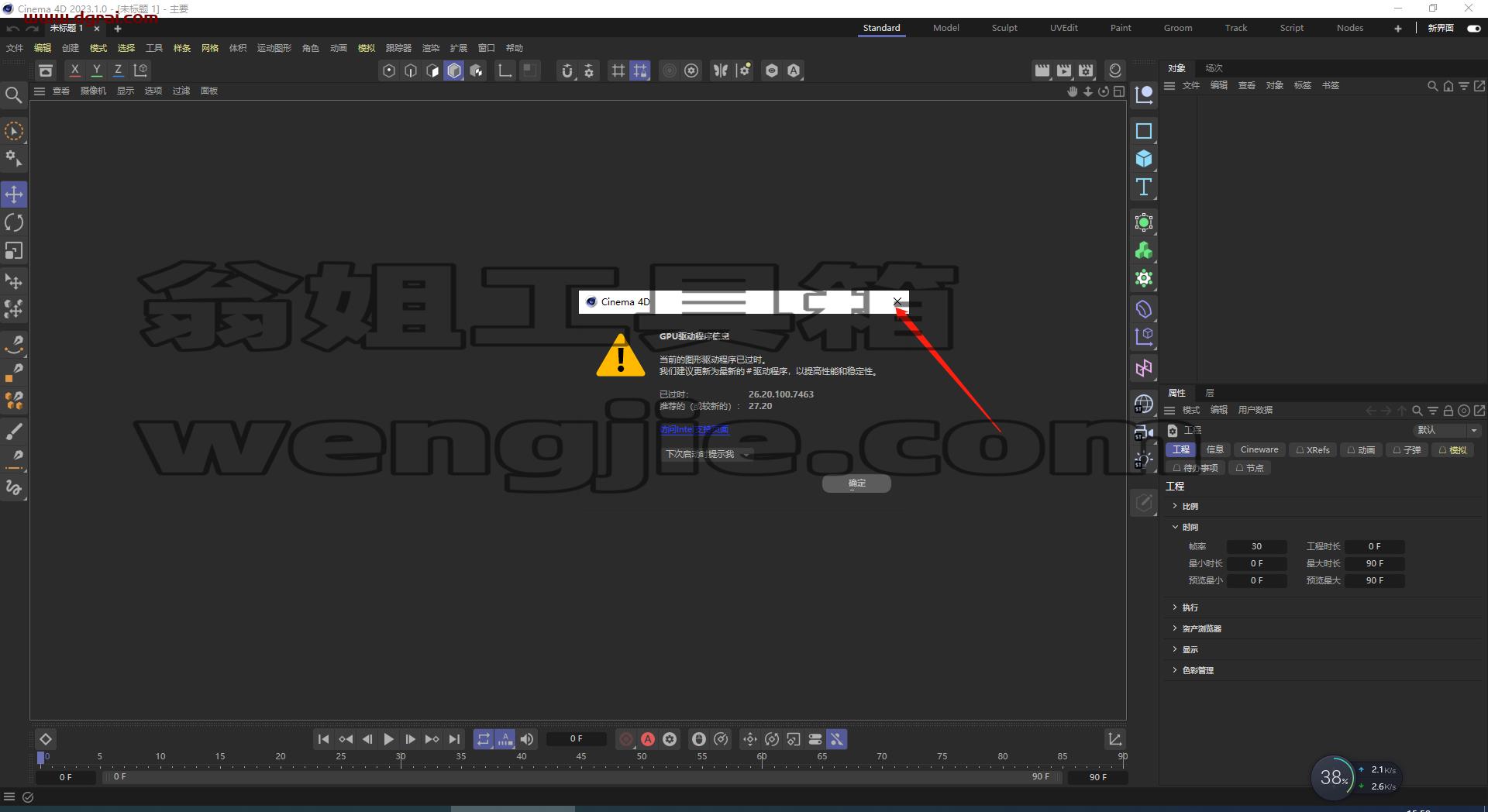Open the 下次启动时提示我 dropdown
This screenshot has height=812, width=1488.
707,454
